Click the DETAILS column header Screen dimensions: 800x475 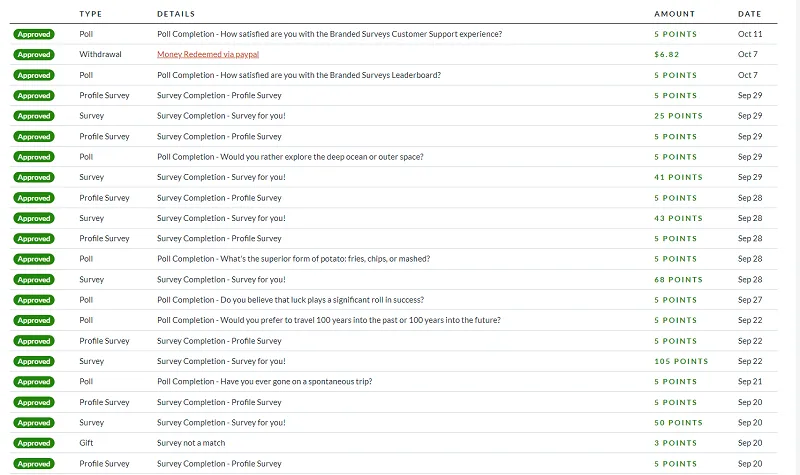176,14
